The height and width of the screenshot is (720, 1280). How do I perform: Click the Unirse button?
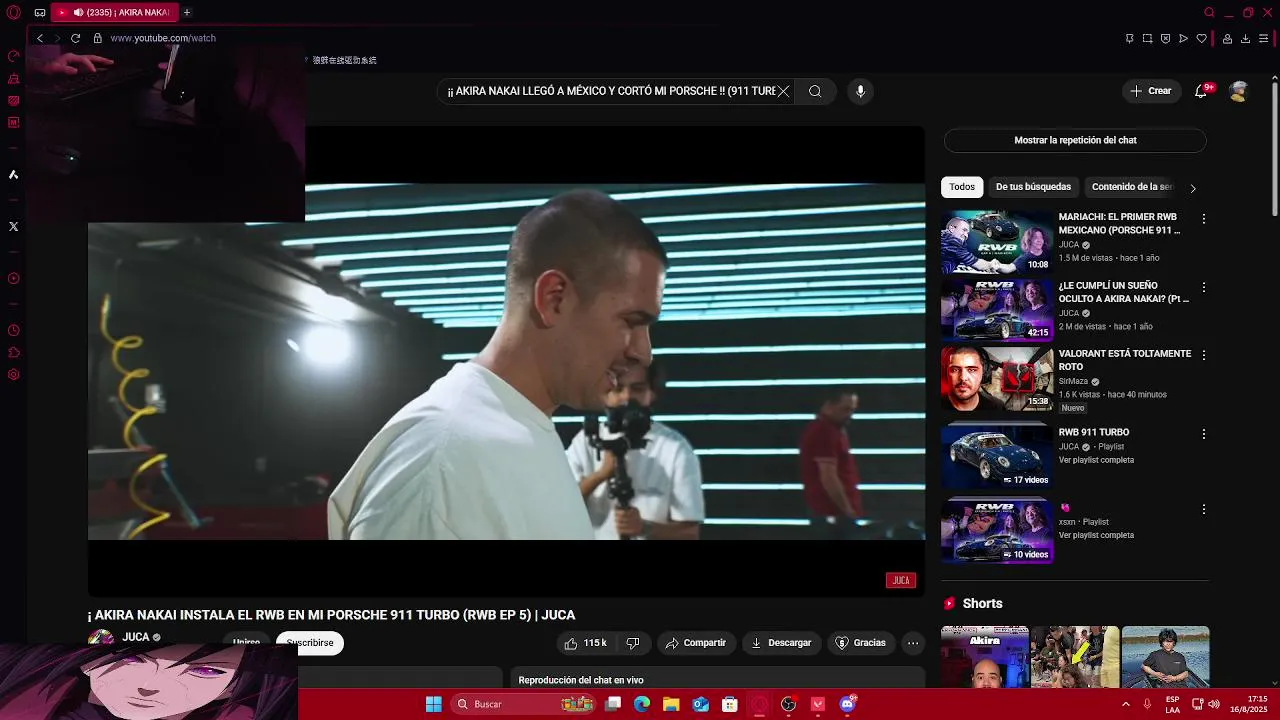pos(247,643)
